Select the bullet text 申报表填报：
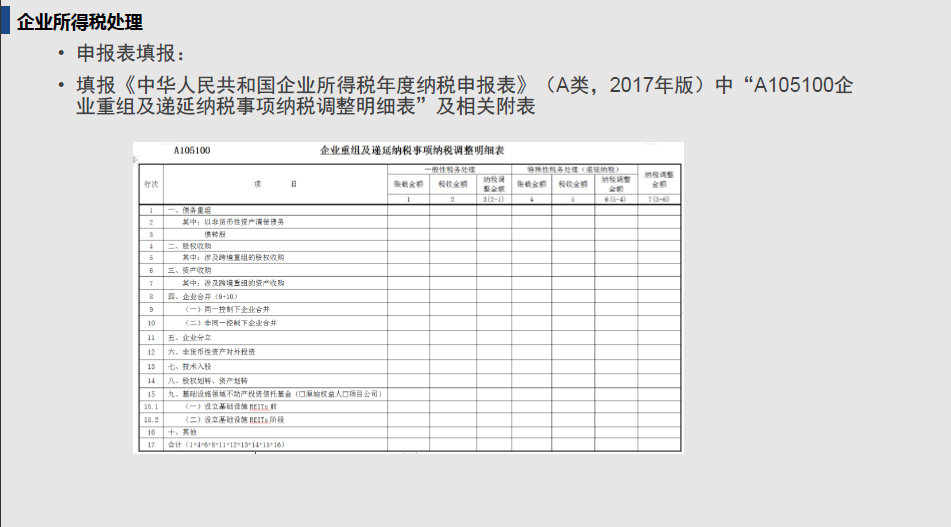 pos(130,53)
